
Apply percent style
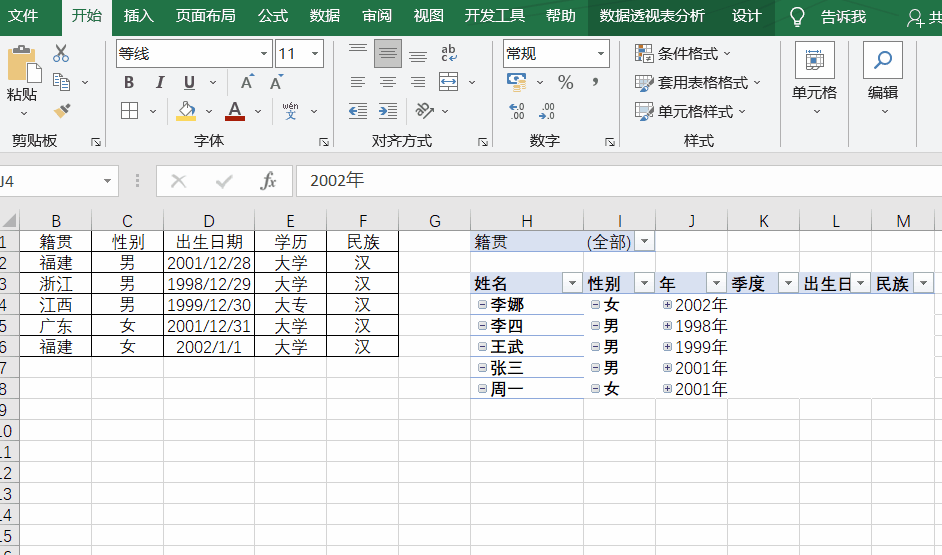point(565,82)
